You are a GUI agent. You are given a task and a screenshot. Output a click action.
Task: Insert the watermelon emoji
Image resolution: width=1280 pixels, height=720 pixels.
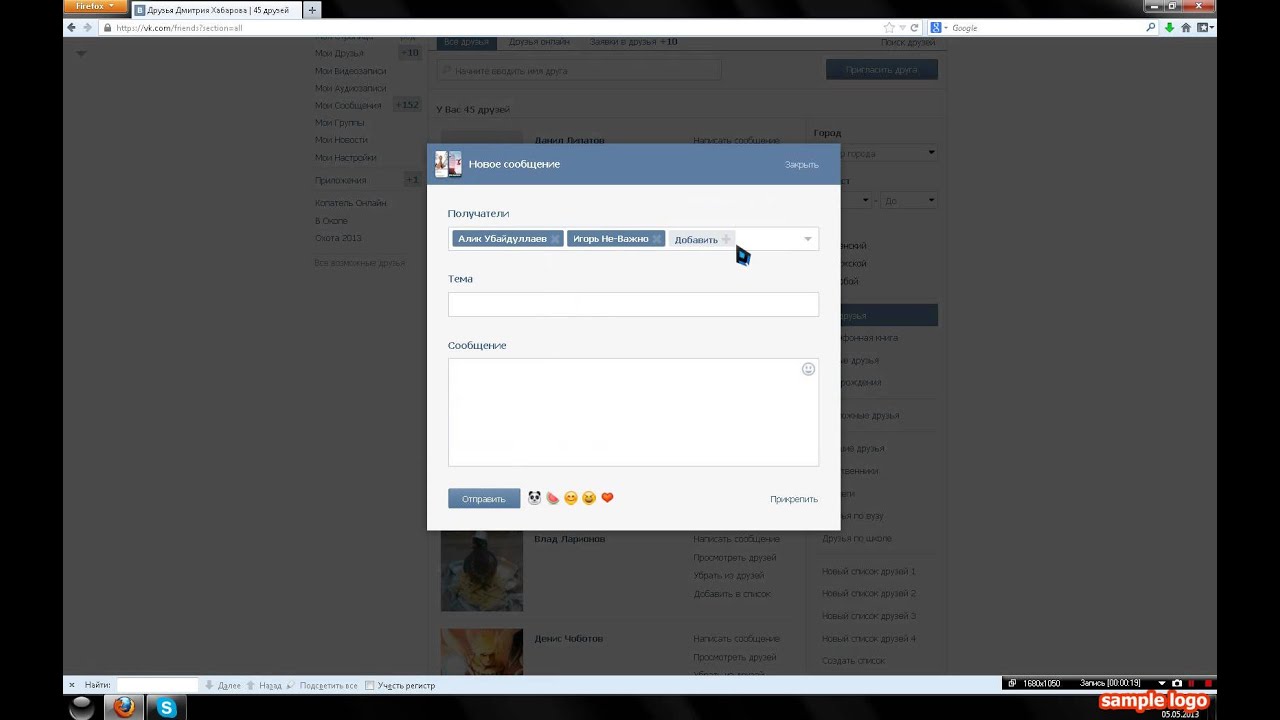pos(552,498)
